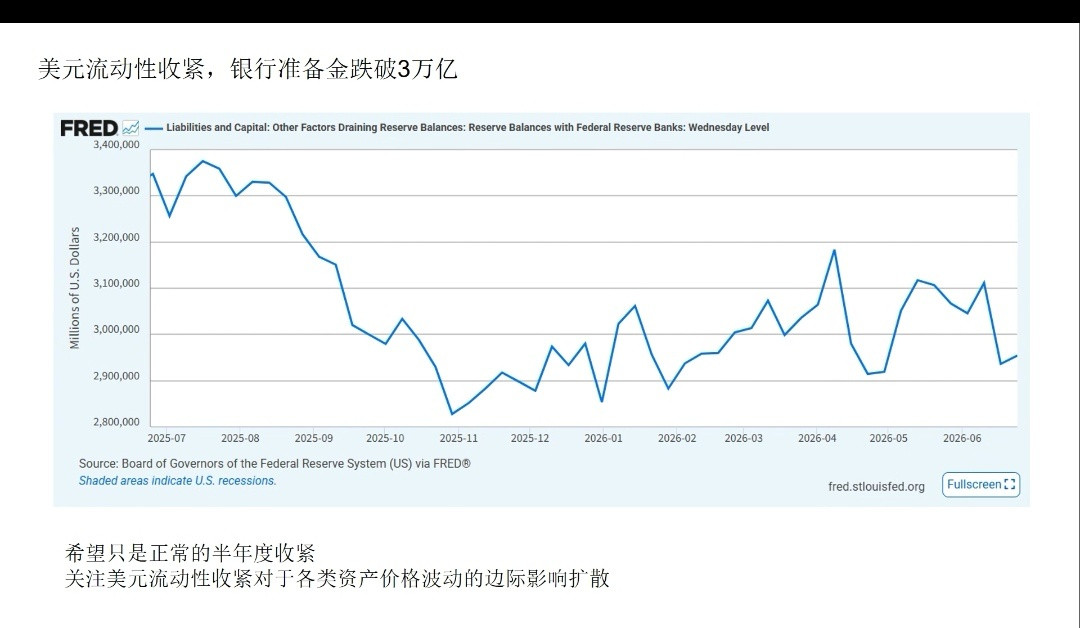Click the y-axis value 3,000,000
1080x628 pixels.
coord(116,330)
